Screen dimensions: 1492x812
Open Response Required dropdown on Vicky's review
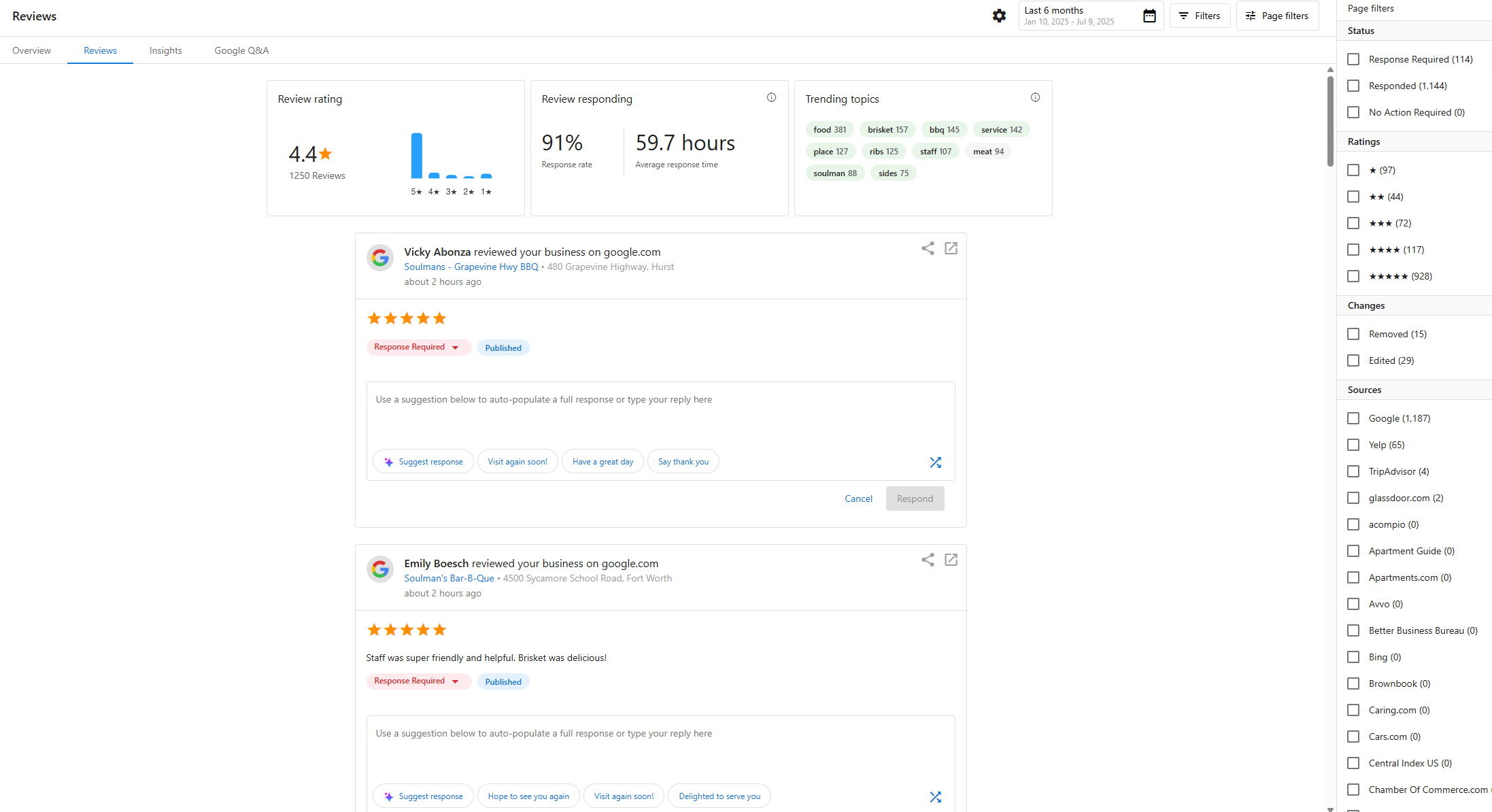coord(418,348)
